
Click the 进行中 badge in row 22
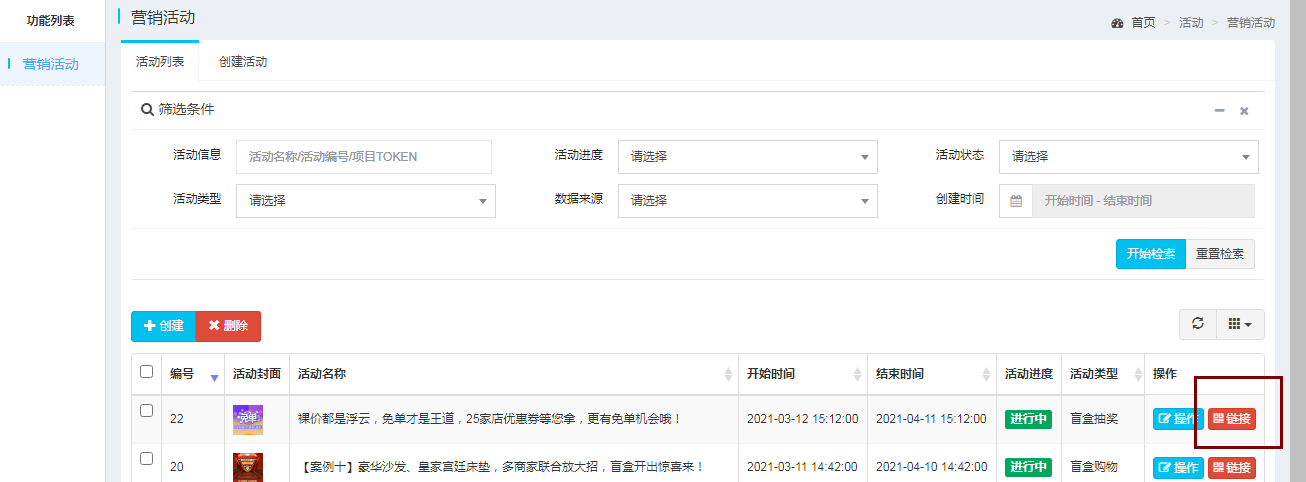point(1028,419)
